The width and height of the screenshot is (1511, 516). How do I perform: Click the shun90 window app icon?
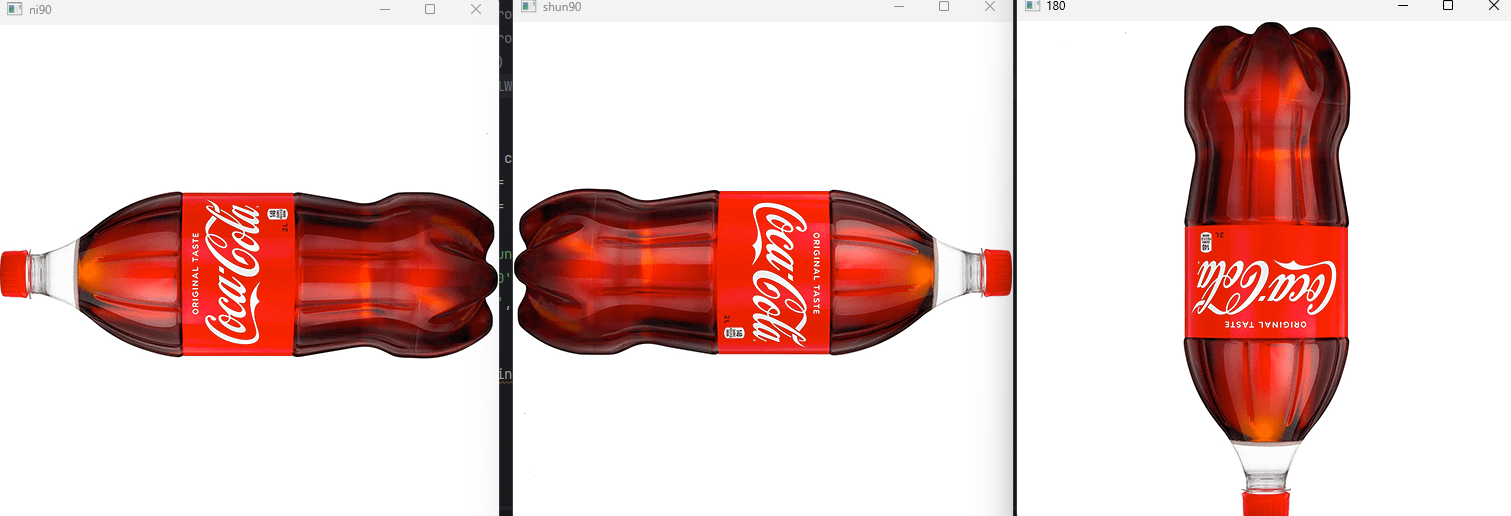click(528, 7)
